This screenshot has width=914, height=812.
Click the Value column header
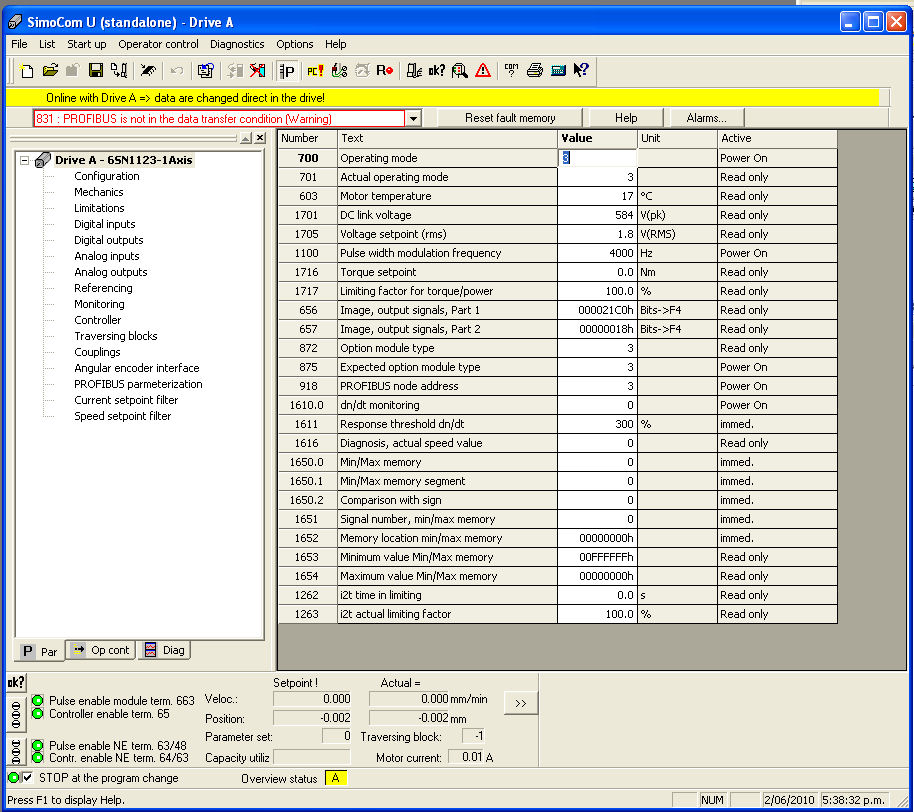point(597,138)
